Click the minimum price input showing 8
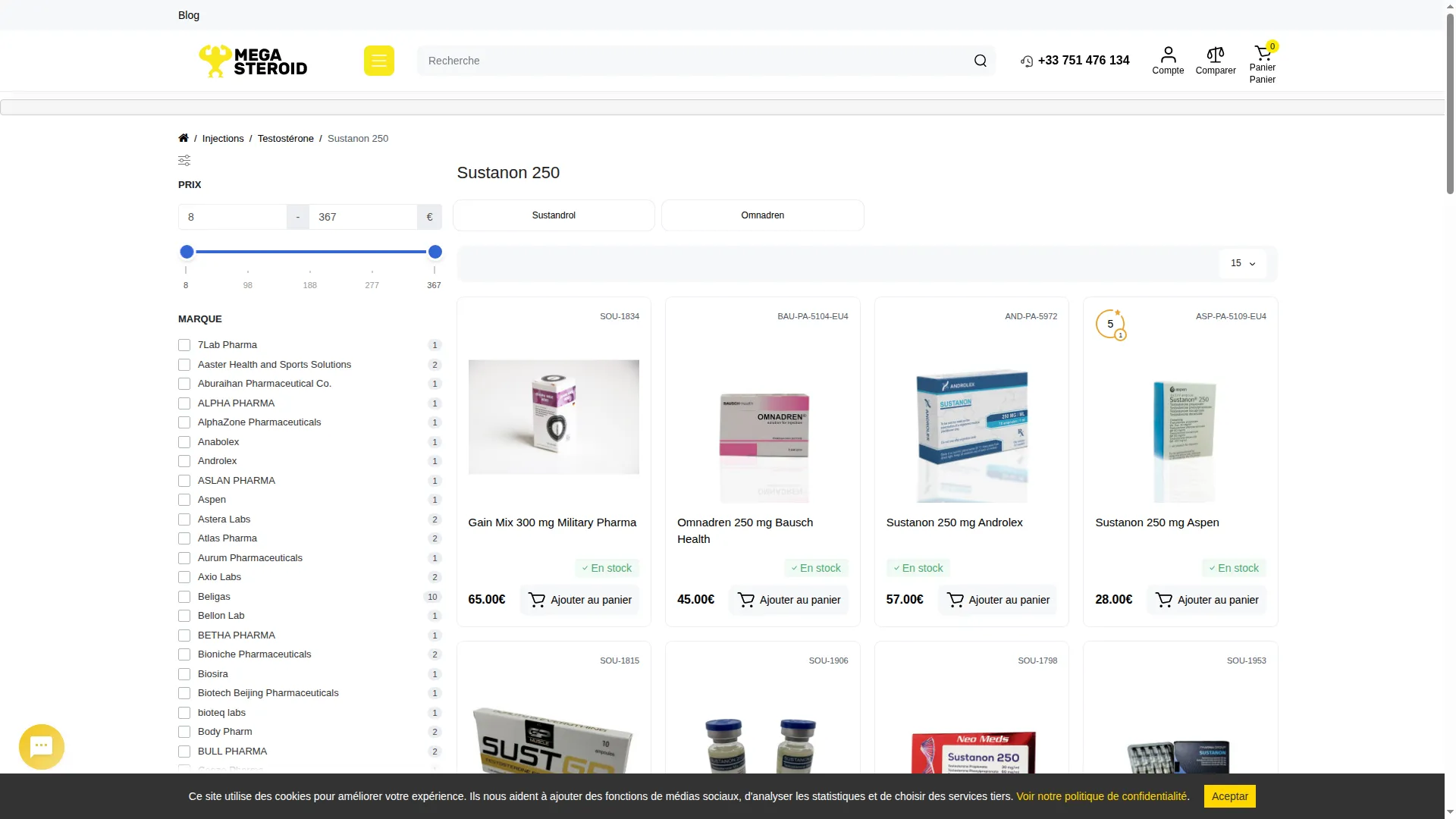Screen dimensions: 1456x819 click(233, 217)
